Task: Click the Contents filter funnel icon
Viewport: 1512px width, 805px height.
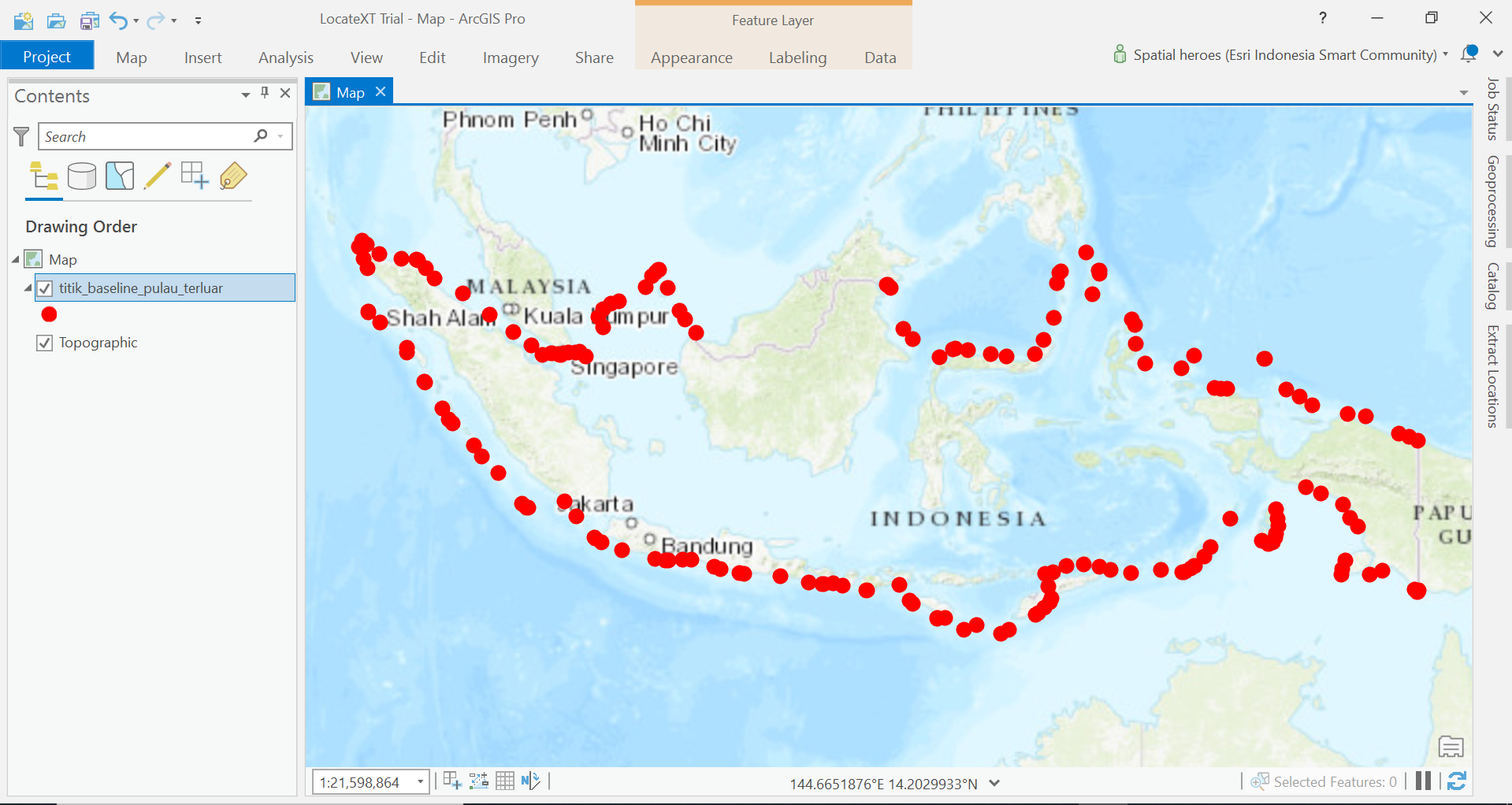Action: tap(22, 136)
